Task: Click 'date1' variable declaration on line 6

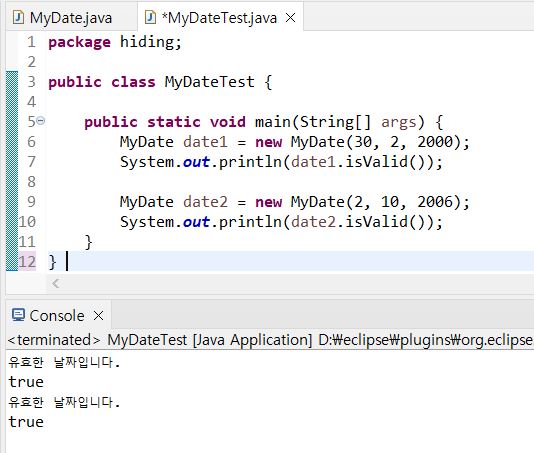Action: coord(205,142)
